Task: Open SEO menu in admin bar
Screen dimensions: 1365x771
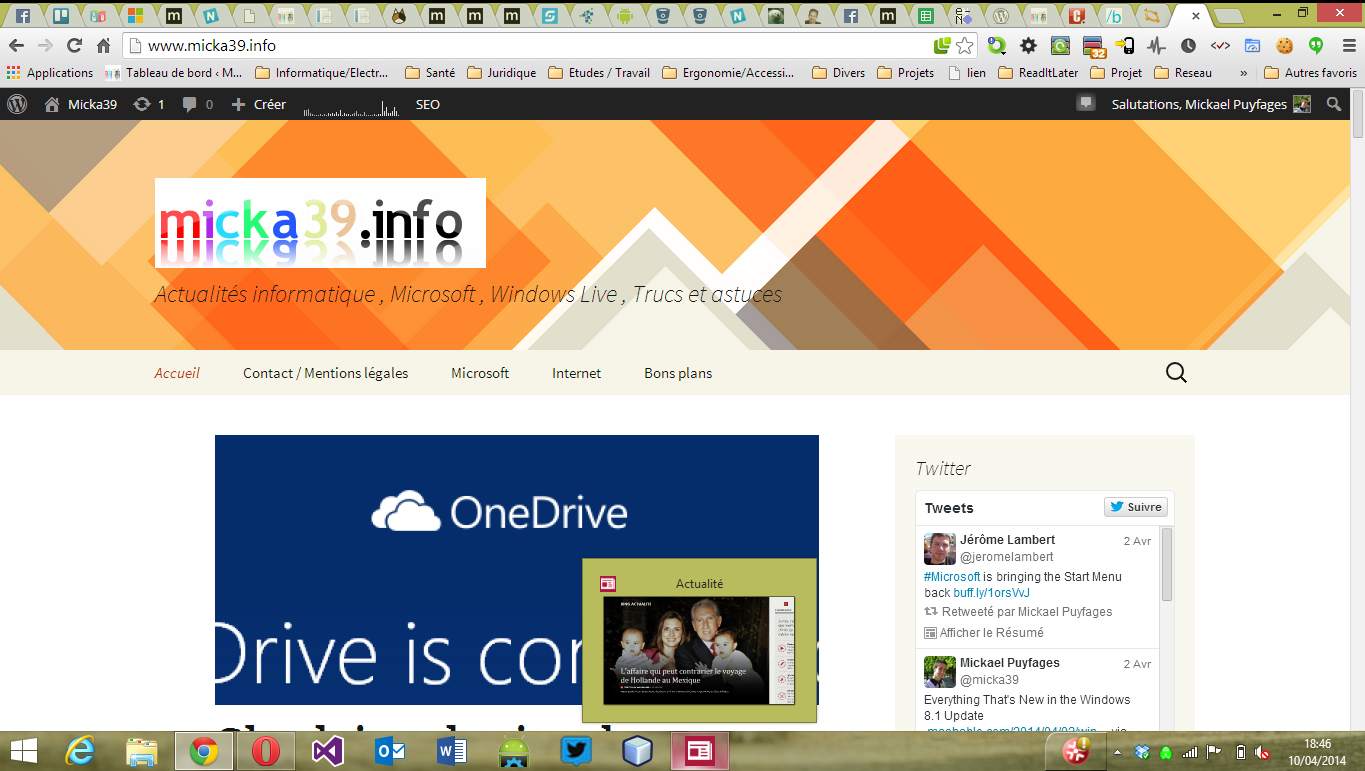Action: 427,104
